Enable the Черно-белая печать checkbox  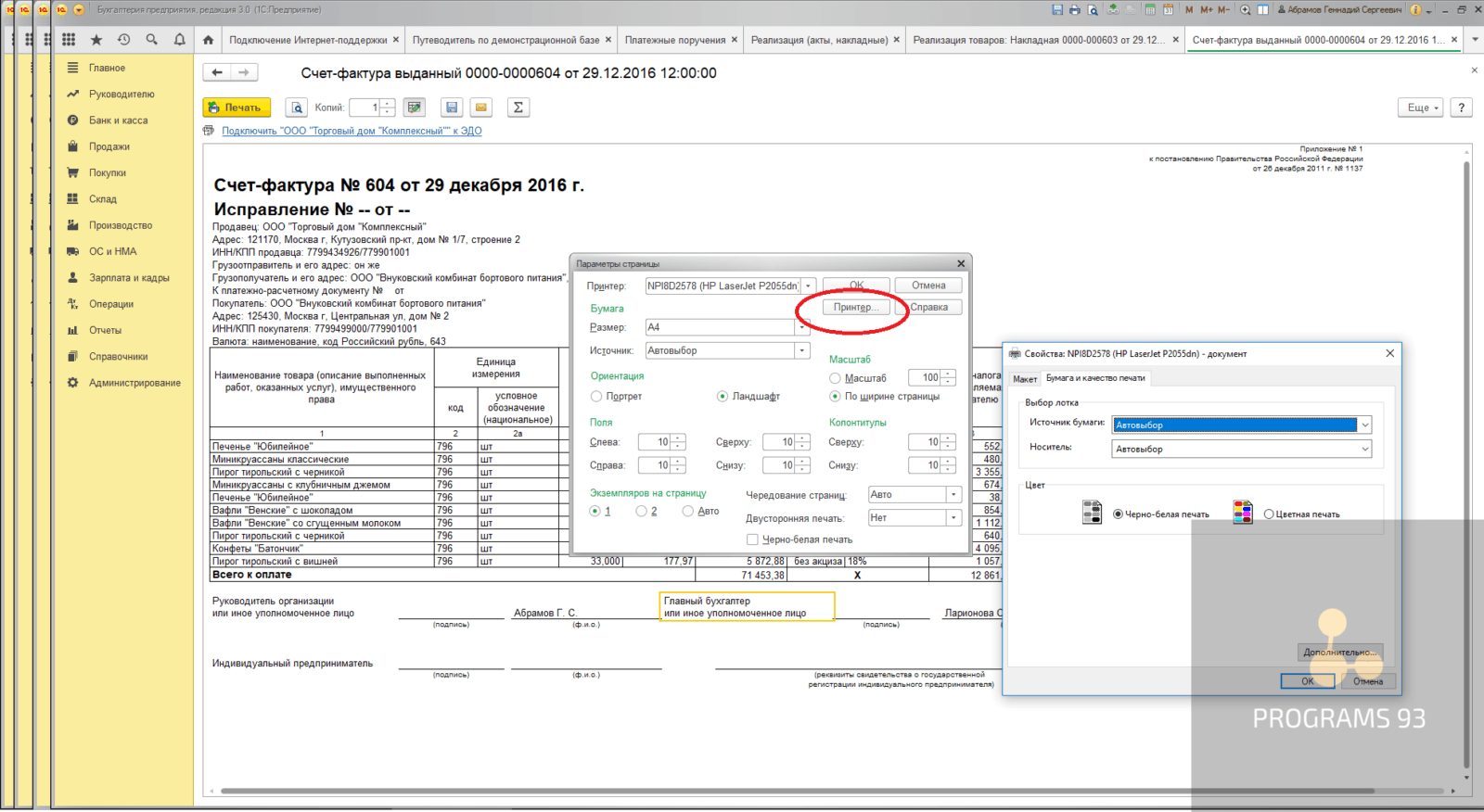coord(752,539)
